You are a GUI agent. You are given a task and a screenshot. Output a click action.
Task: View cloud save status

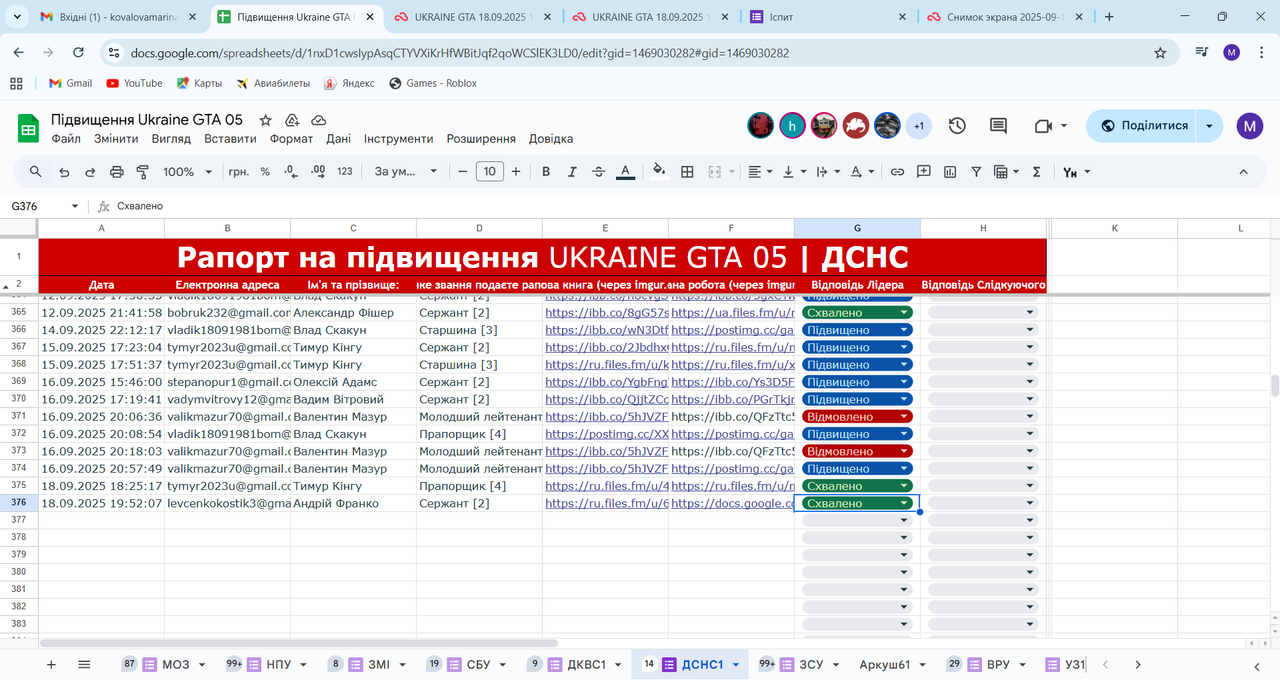tap(318, 119)
